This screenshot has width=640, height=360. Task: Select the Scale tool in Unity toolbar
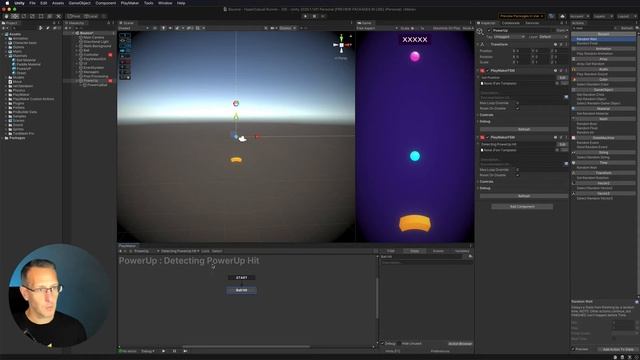pyautogui.click(x=32, y=16)
